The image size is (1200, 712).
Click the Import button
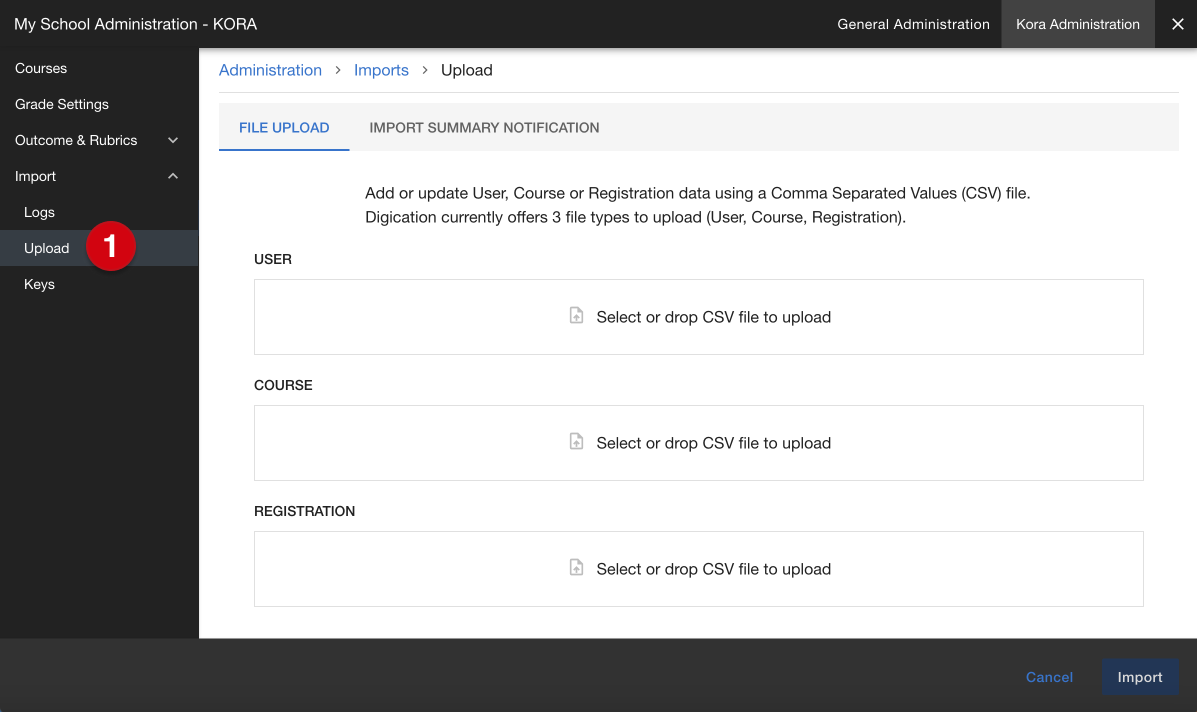tap(1140, 677)
